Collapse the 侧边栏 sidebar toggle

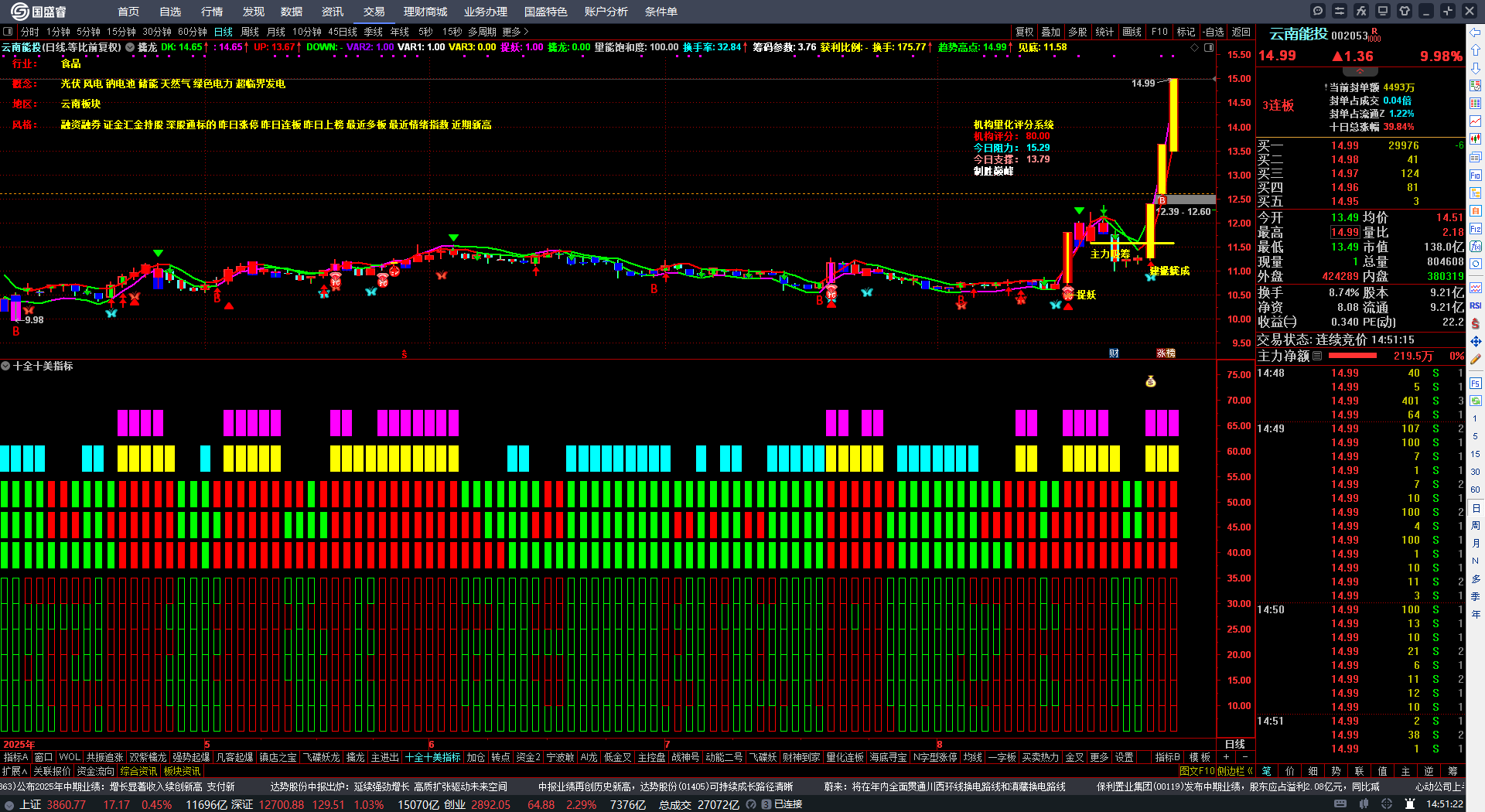[1235, 771]
